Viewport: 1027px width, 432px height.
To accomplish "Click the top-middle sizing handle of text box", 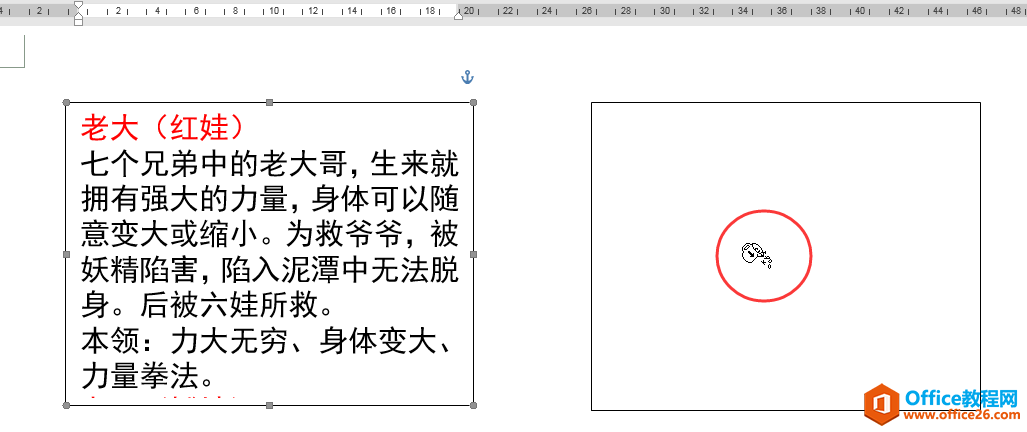I will tap(269, 103).
